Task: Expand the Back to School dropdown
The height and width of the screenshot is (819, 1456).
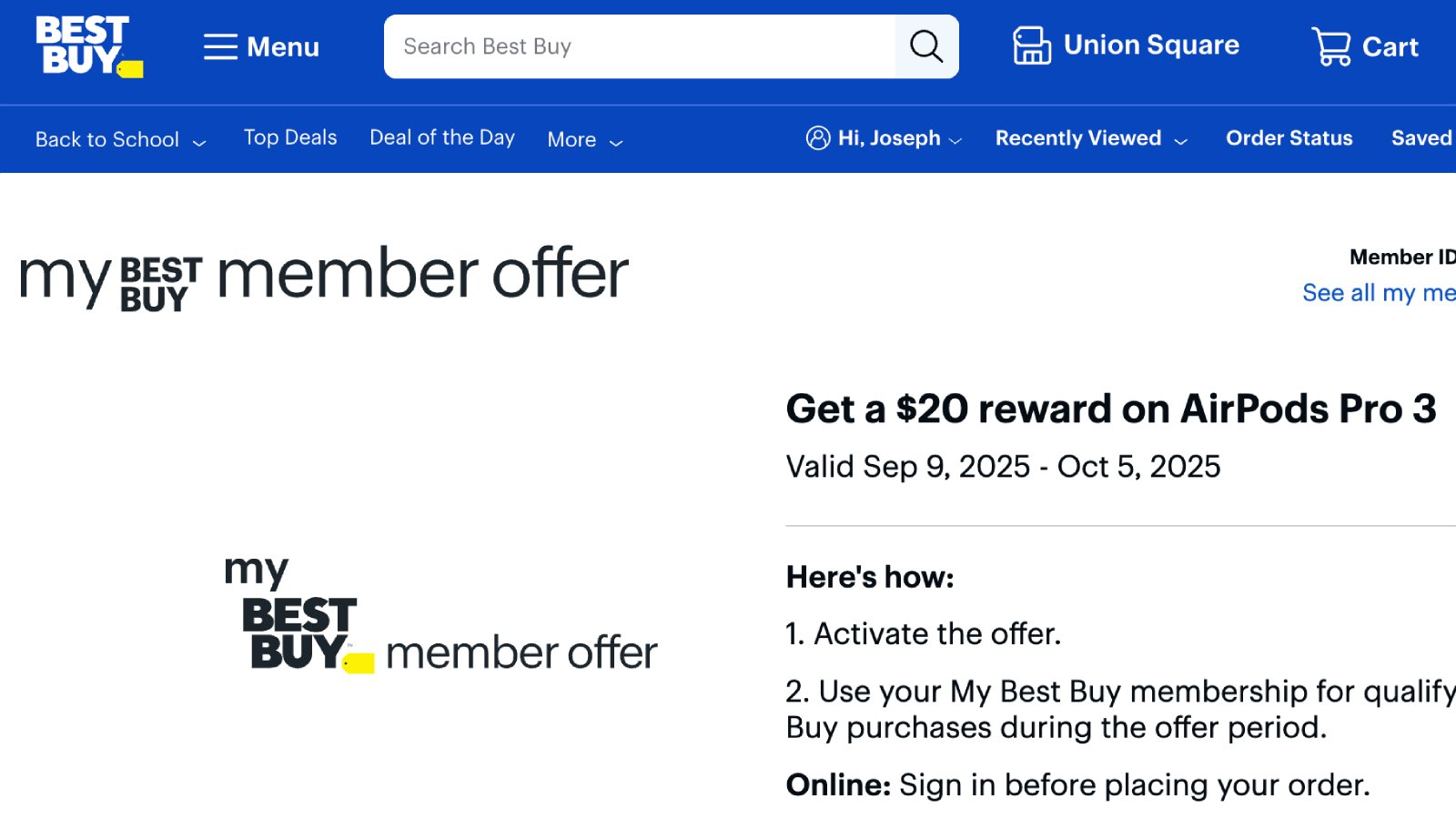Action: [121, 139]
